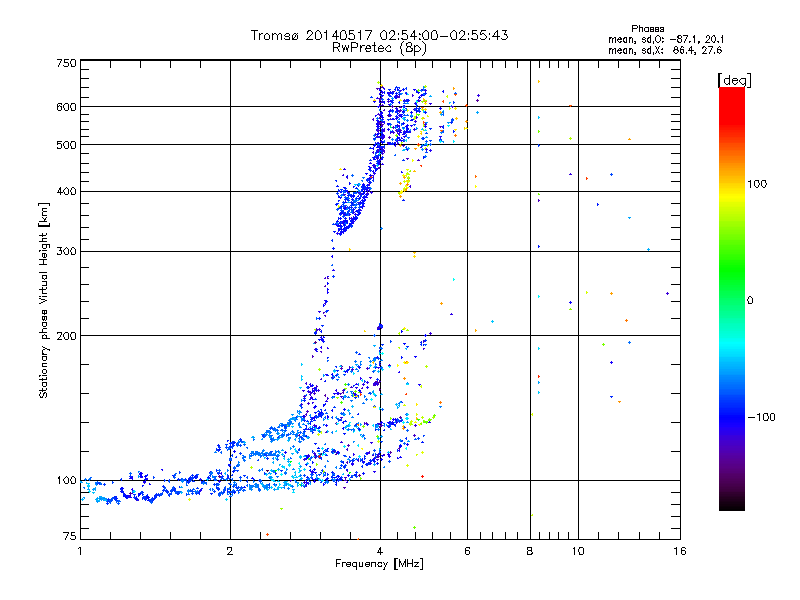
Task: Click the y-axis tick label '500'
Action: coord(66,145)
